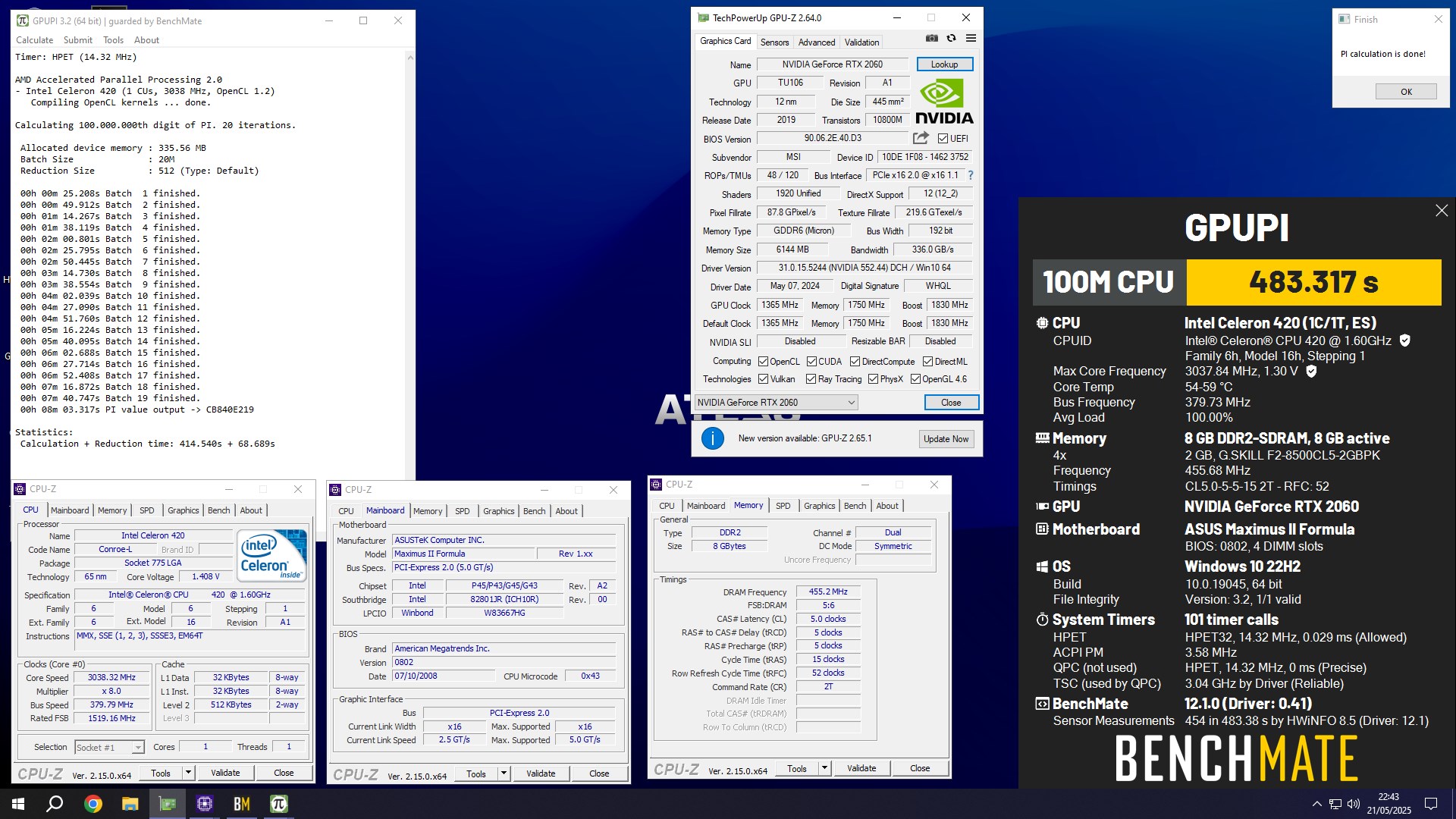Click the Tools button in CPU-Z Memory window
Viewport: 1456px width, 819px height.
pyautogui.click(x=796, y=768)
